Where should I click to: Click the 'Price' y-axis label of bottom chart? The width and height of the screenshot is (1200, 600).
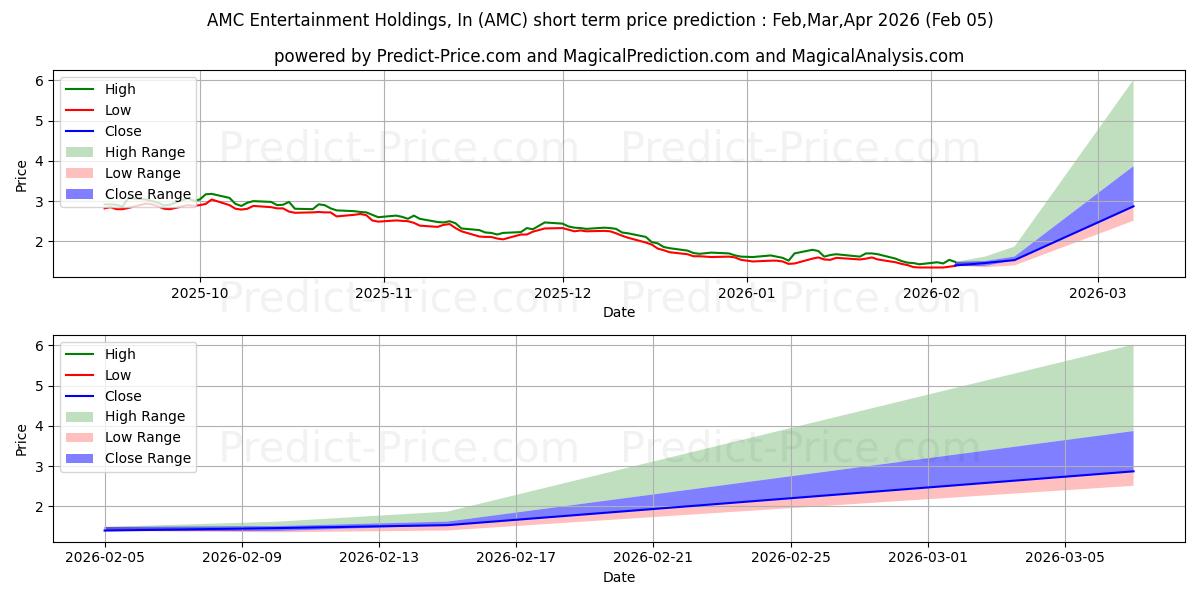tap(22, 439)
